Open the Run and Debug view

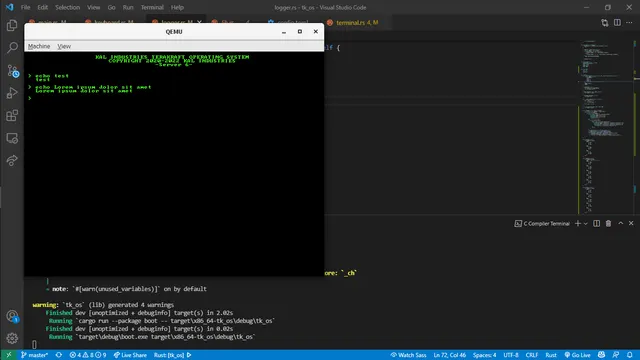pos(12,93)
